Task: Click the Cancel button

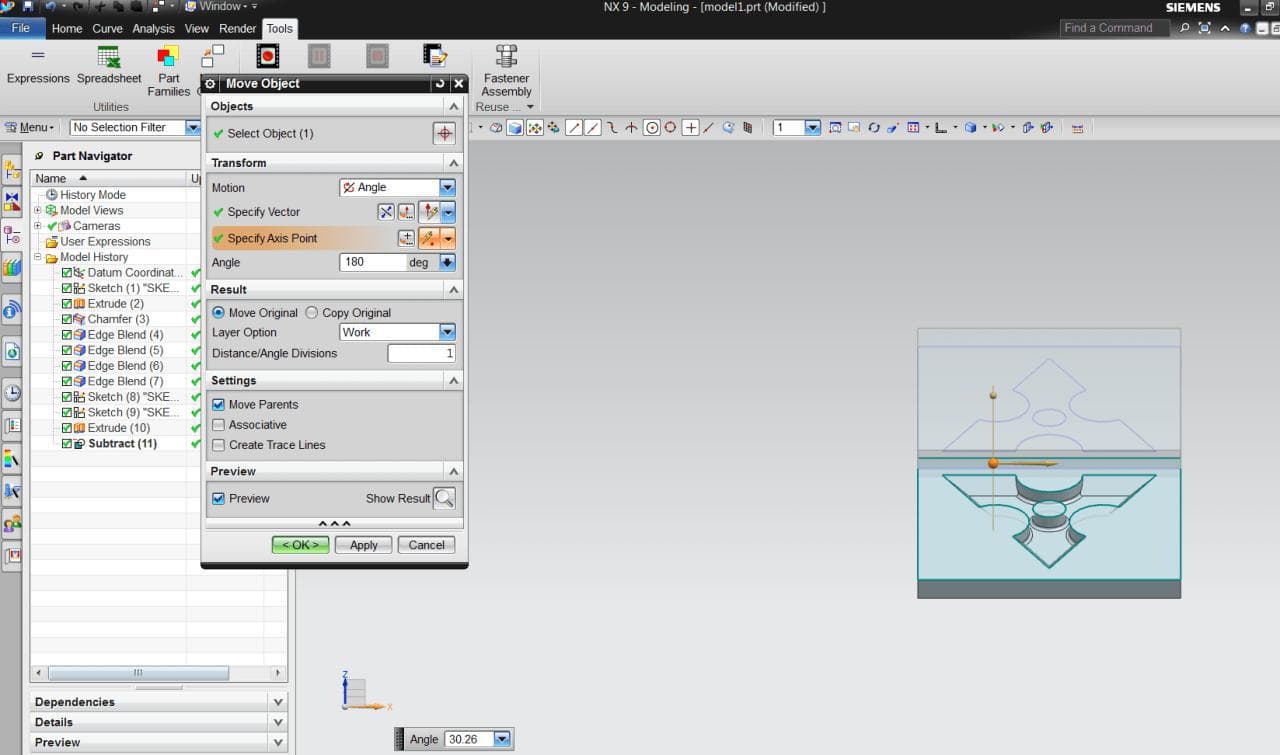Action: tap(426, 545)
